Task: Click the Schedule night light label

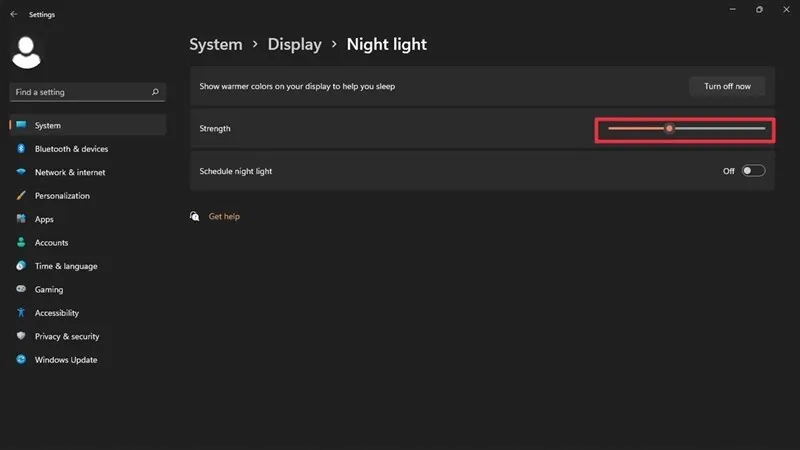Action: [236, 171]
